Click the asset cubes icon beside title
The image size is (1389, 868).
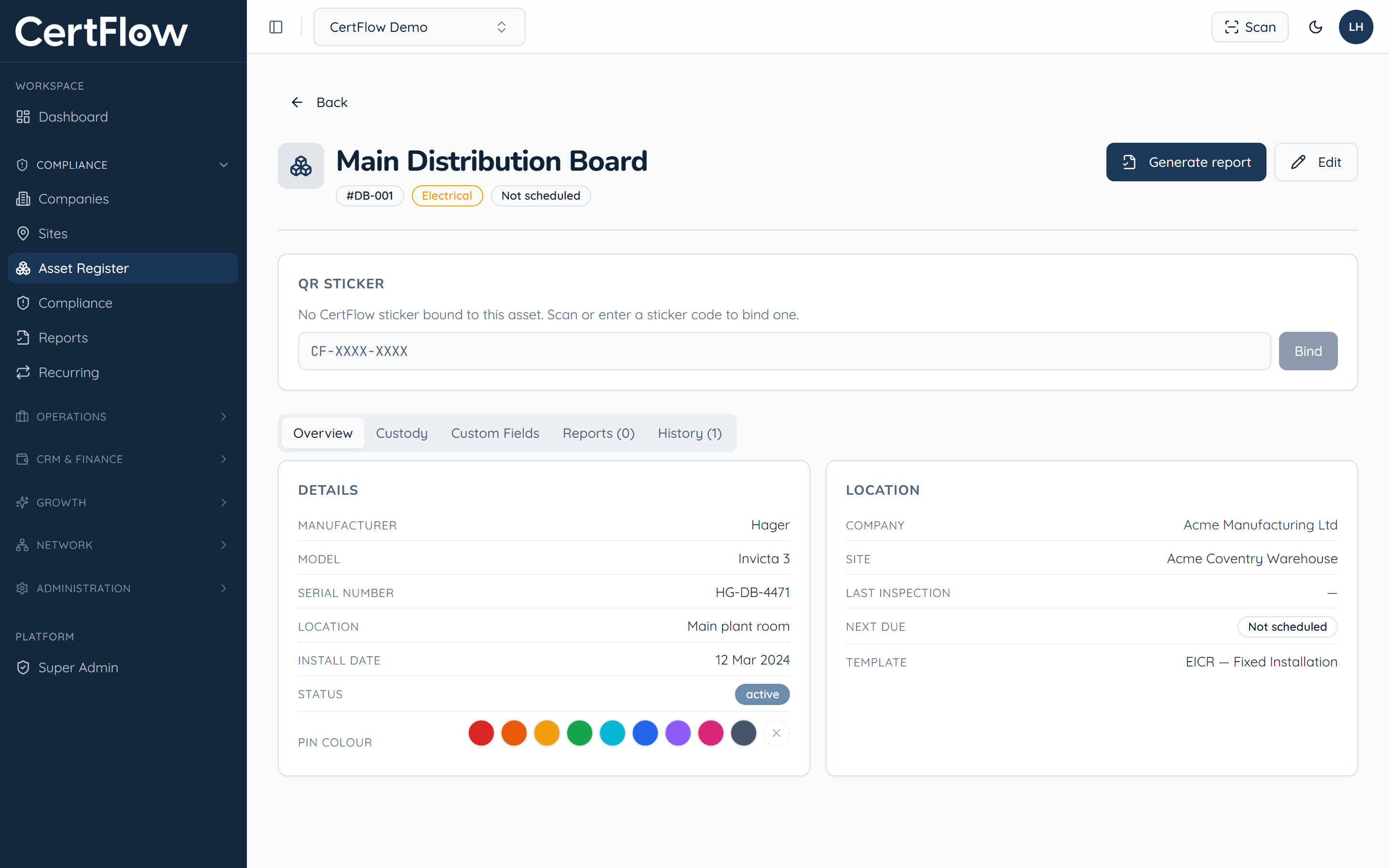tap(301, 166)
